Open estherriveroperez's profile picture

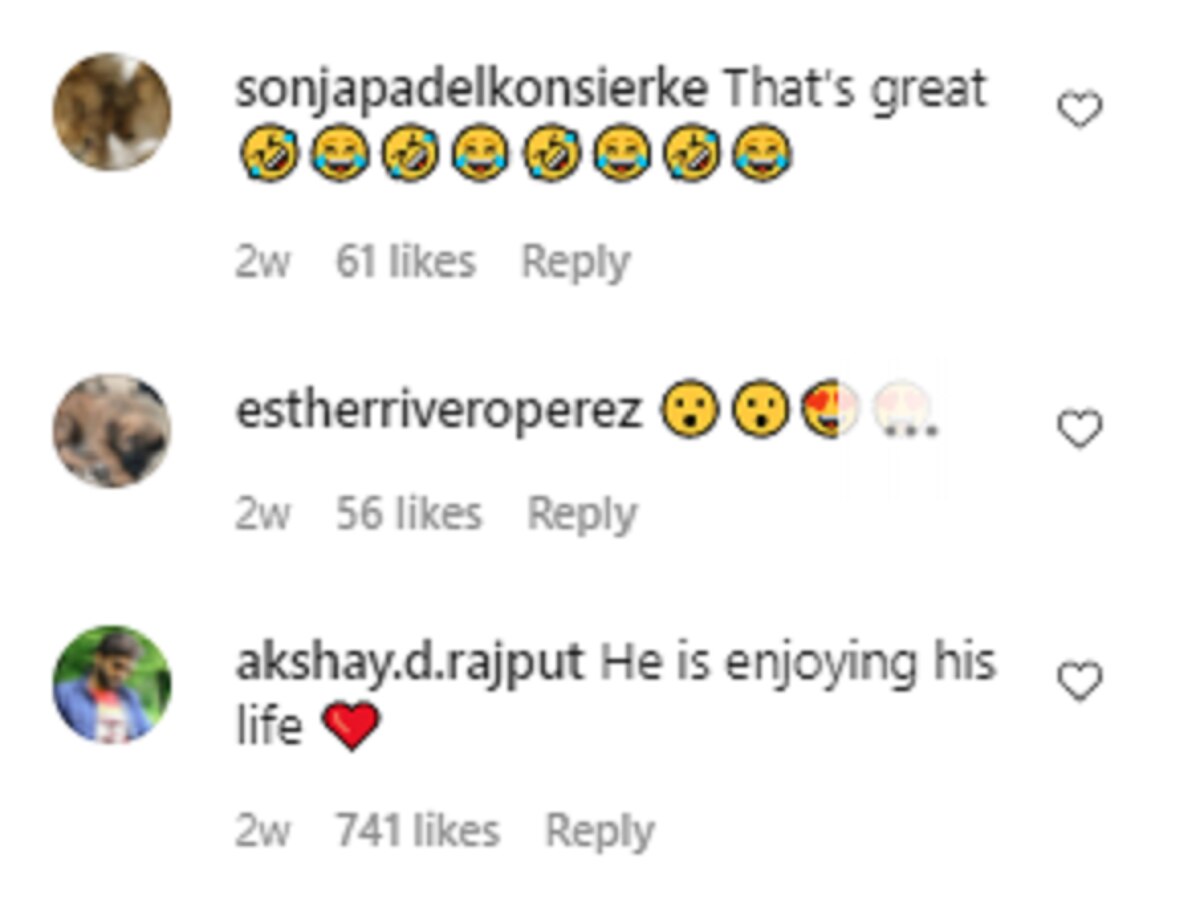[112, 431]
